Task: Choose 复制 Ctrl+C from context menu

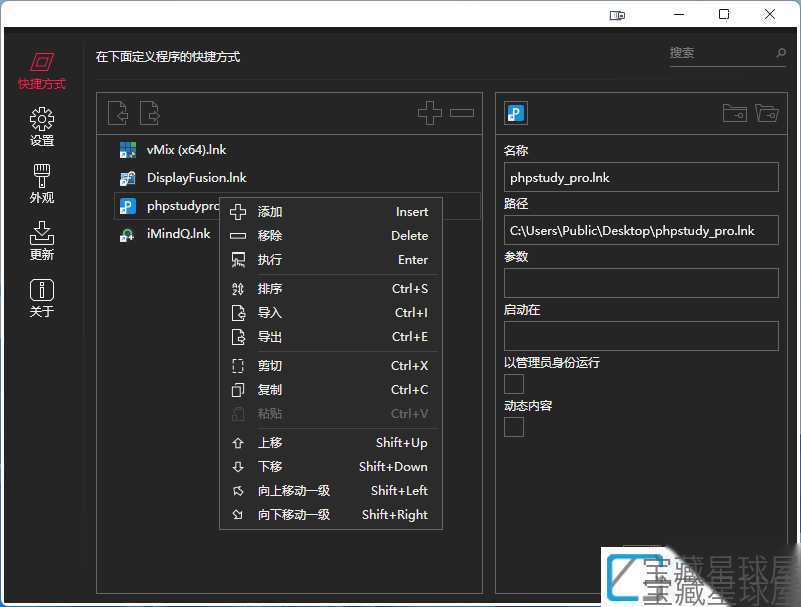Action: pyautogui.click(x=331, y=390)
